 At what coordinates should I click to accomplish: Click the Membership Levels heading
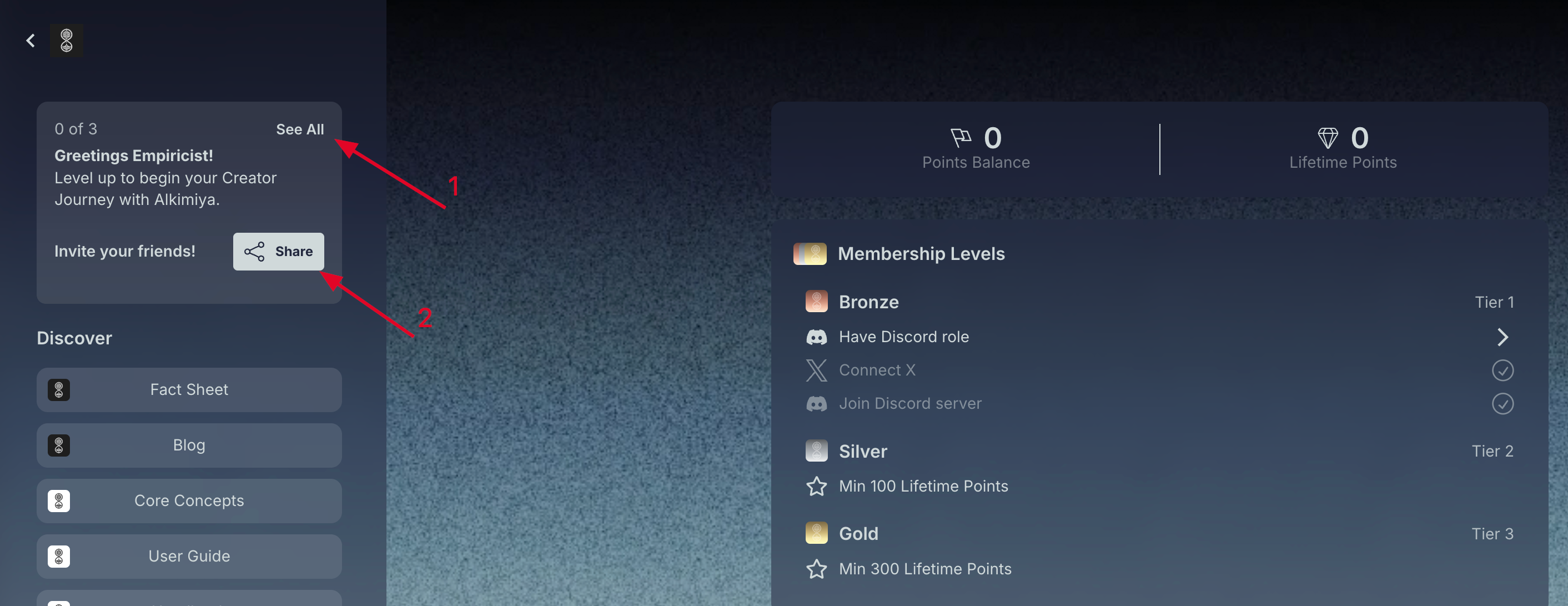[921, 253]
